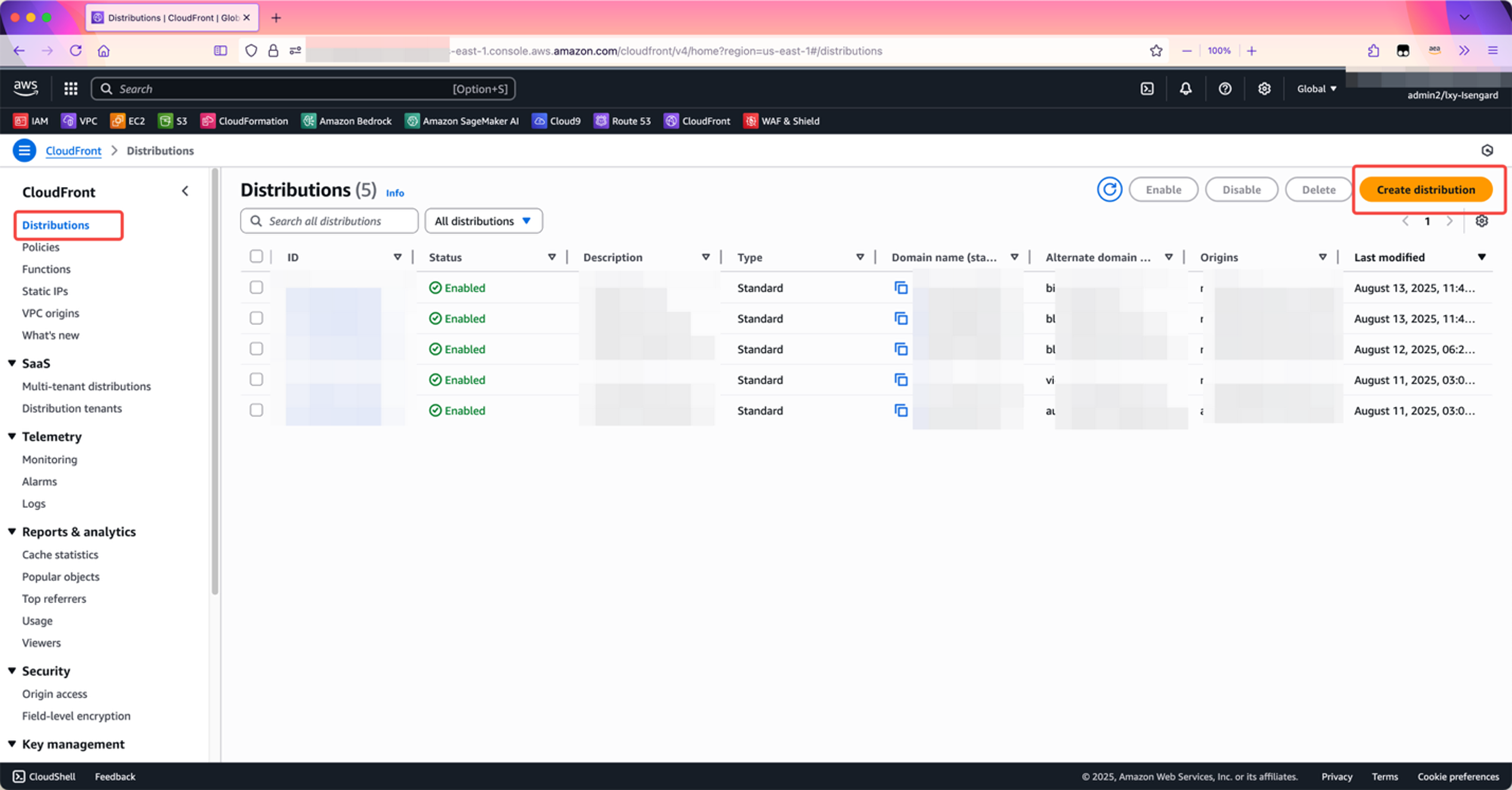Open Cache statistics in the sidebar
This screenshot has height=790, width=1512.
click(60, 554)
